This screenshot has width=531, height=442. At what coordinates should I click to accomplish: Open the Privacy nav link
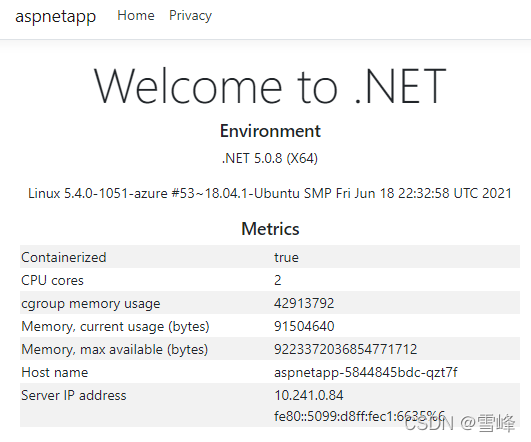pyautogui.click(x=190, y=16)
